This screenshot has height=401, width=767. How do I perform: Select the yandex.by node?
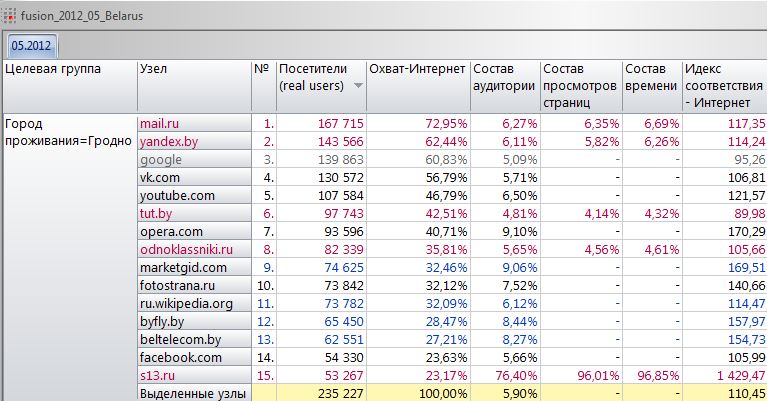click(168, 142)
